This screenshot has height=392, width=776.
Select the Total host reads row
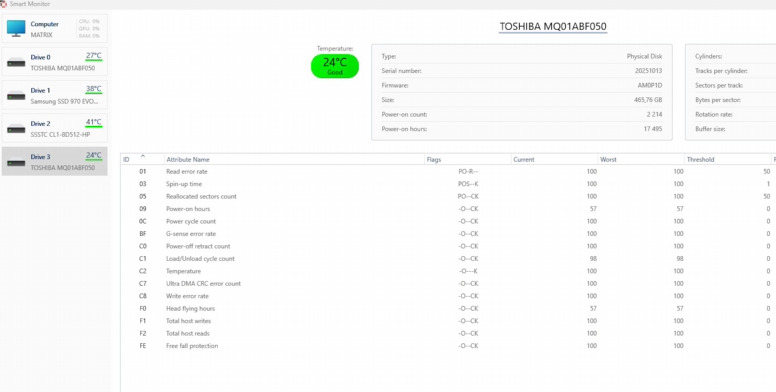(448, 333)
